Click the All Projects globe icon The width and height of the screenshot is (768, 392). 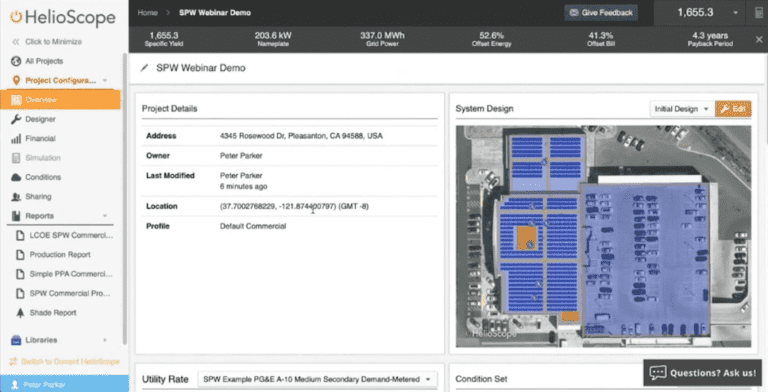pyautogui.click(x=16, y=61)
